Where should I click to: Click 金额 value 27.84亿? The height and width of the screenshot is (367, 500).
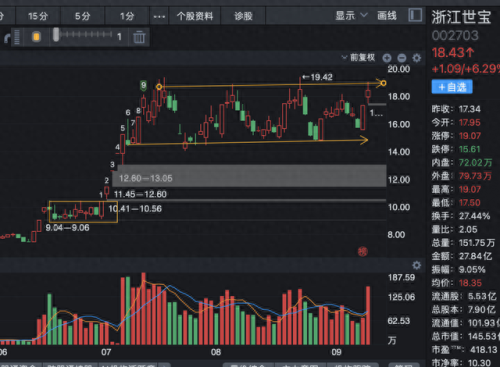pos(475,256)
